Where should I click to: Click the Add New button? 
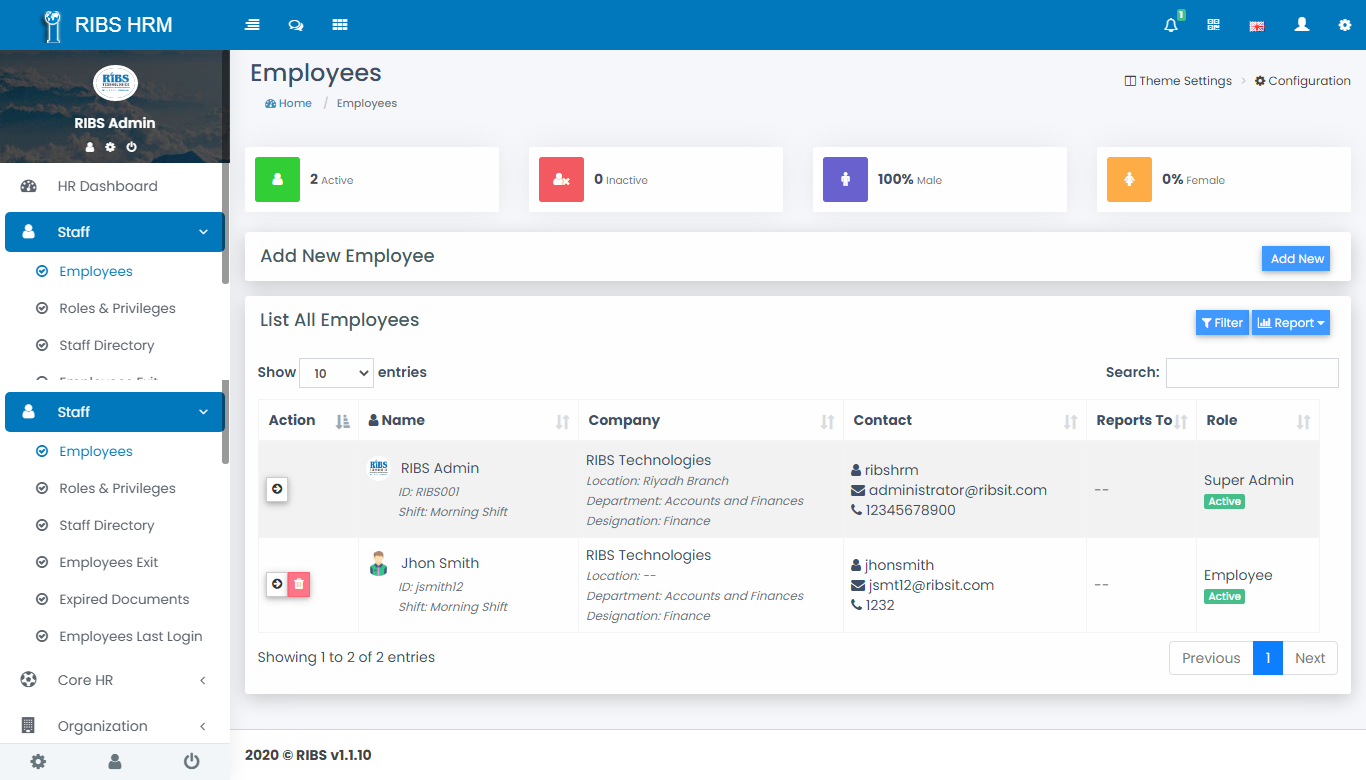(1296, 259)
